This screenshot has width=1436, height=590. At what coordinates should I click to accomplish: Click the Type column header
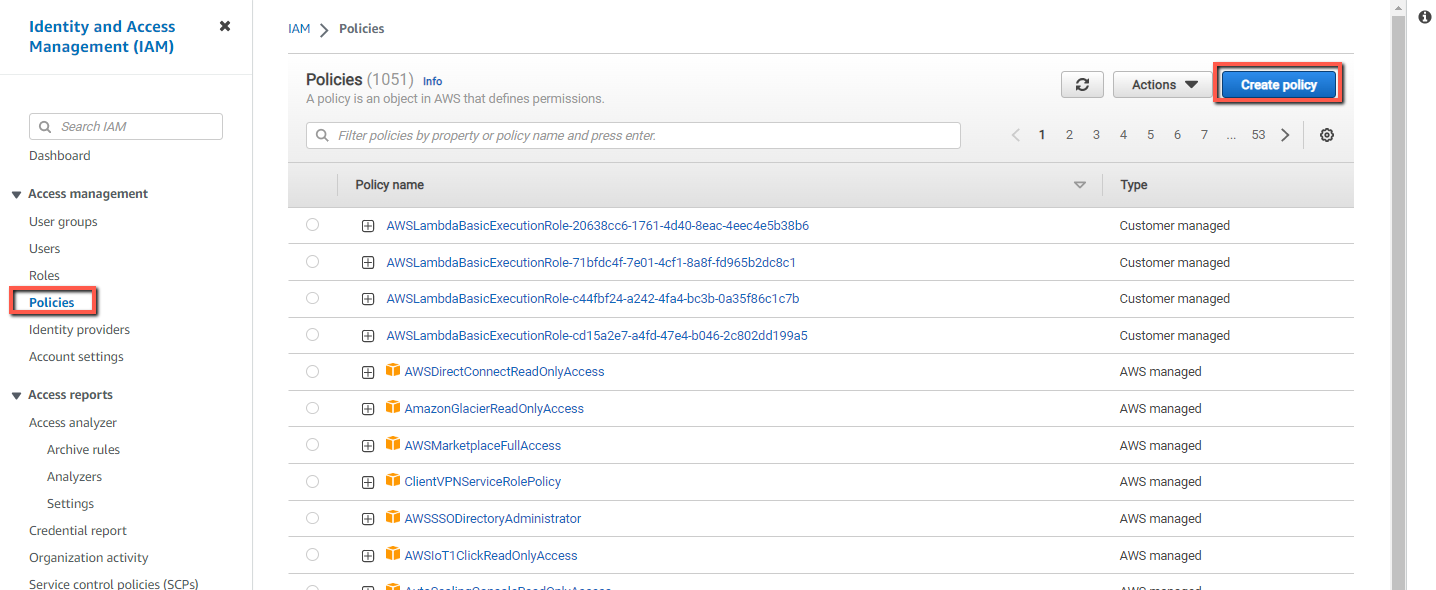tap(1133, 185)
